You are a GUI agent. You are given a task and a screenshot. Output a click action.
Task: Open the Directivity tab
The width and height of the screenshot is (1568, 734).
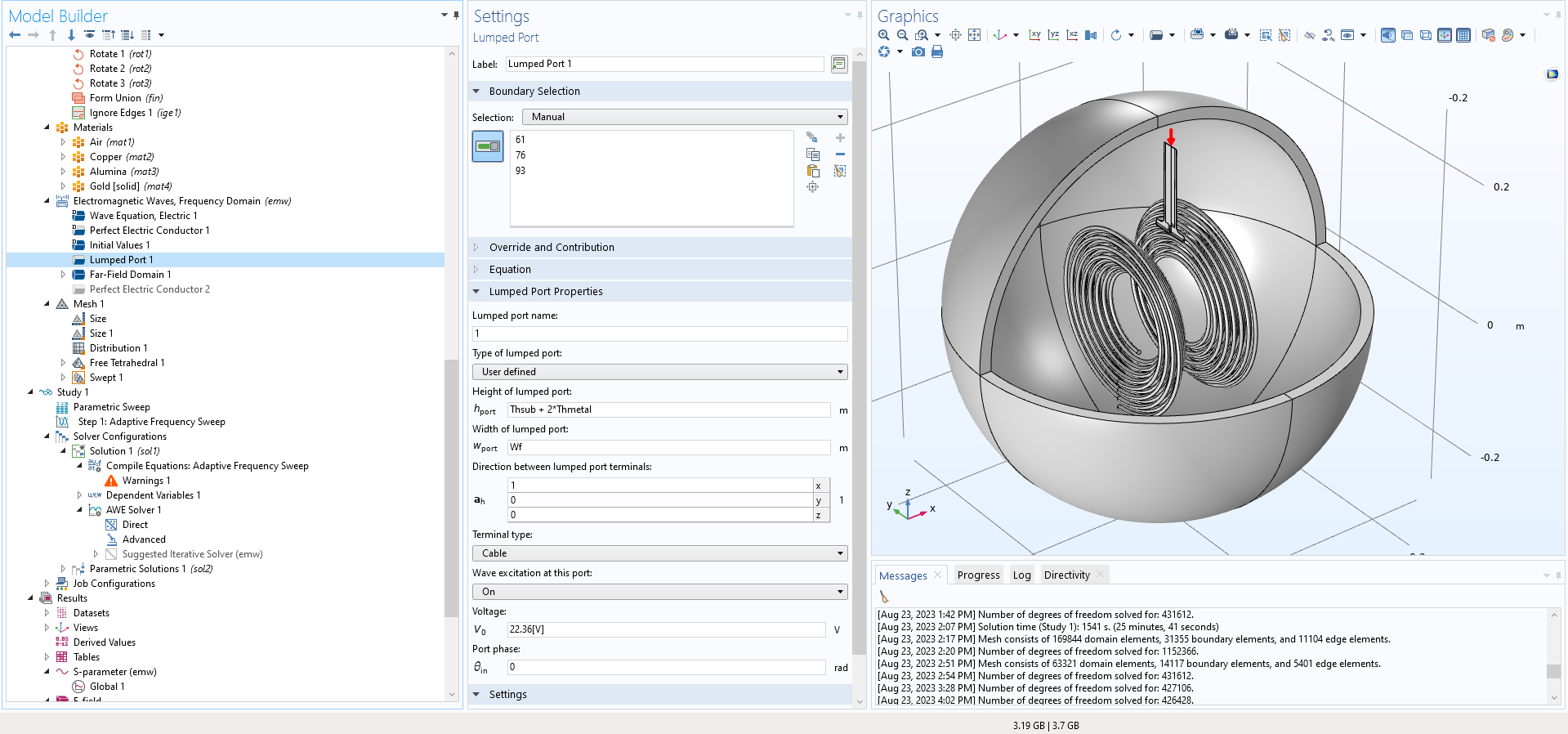pyautogui.click(x=1066, y=575)
